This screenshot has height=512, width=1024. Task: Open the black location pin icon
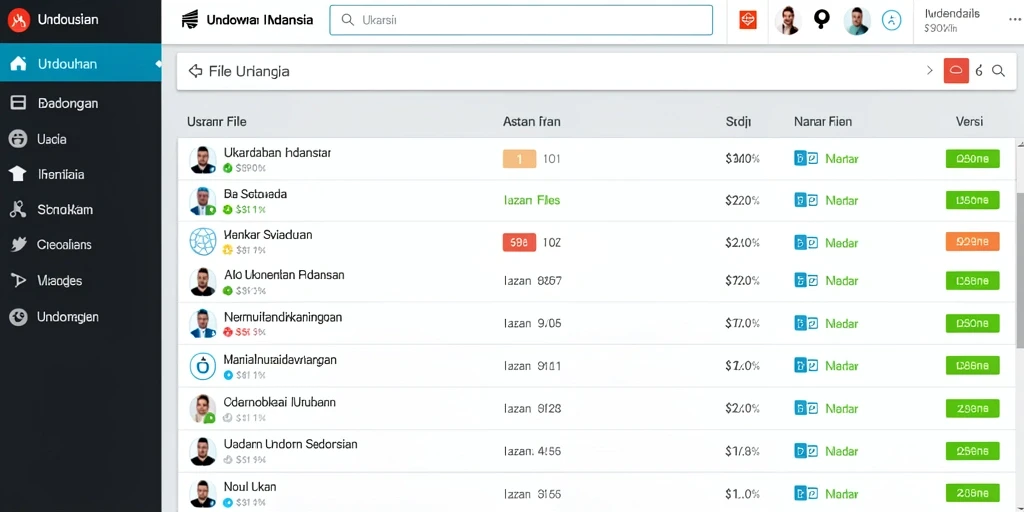pyautogui.click(x=822, y=20)
